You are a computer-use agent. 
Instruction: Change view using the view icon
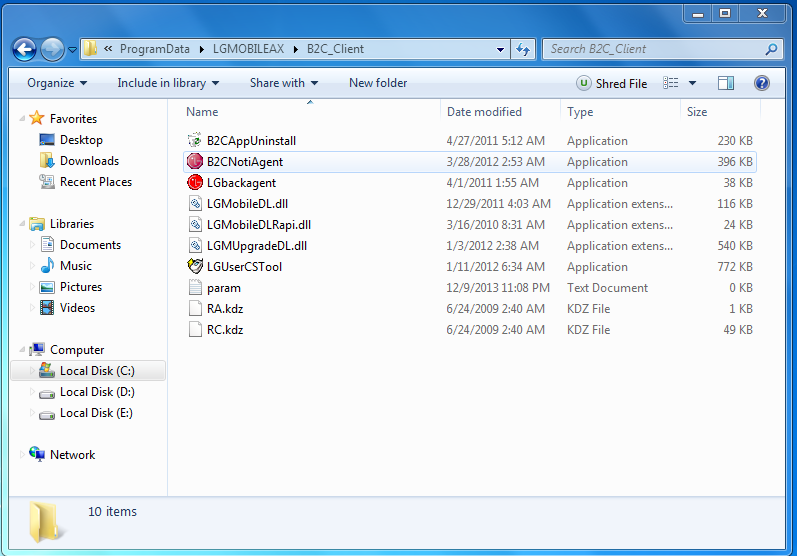(x=670, y=83)
